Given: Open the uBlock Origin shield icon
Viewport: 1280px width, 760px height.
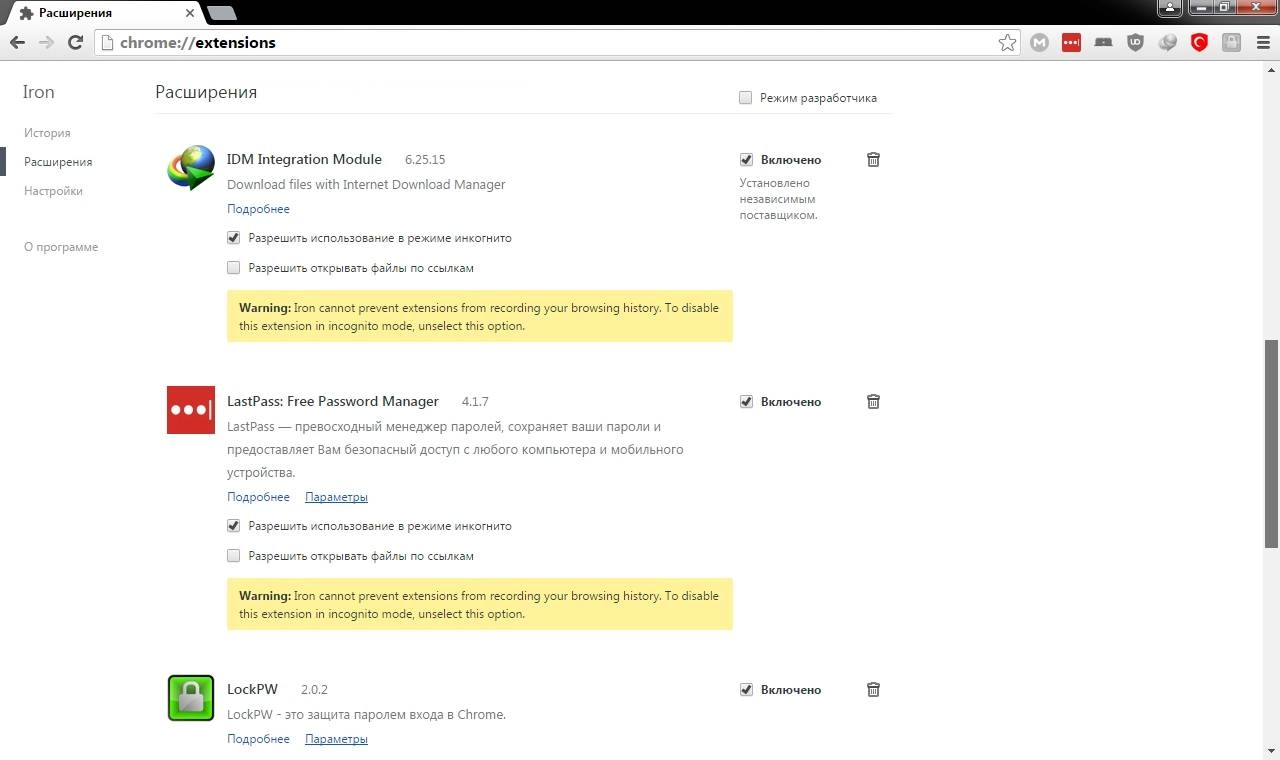Looking at the screenshot, I should [1135, 42].
